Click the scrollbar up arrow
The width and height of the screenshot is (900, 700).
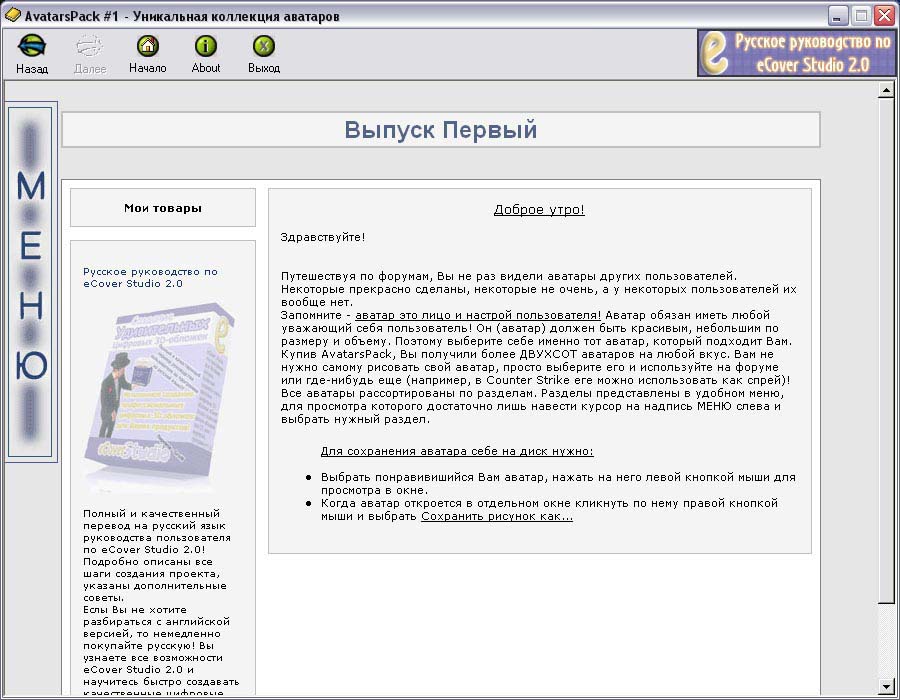(886, 90)
